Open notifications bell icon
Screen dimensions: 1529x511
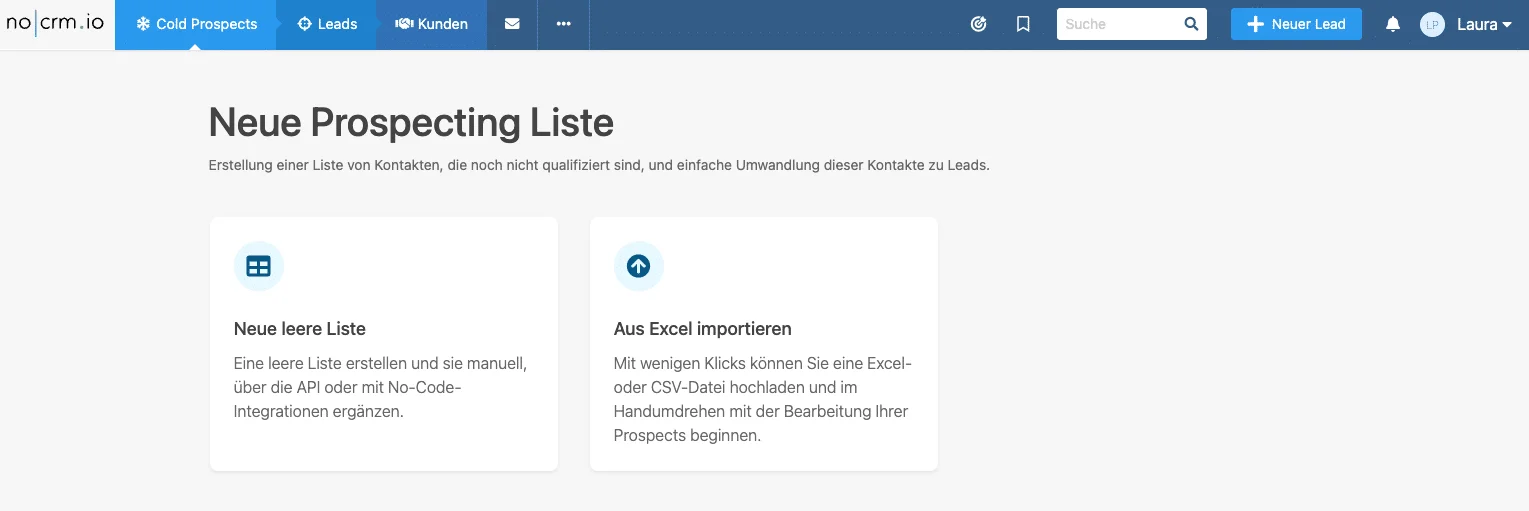[1393, 24]
